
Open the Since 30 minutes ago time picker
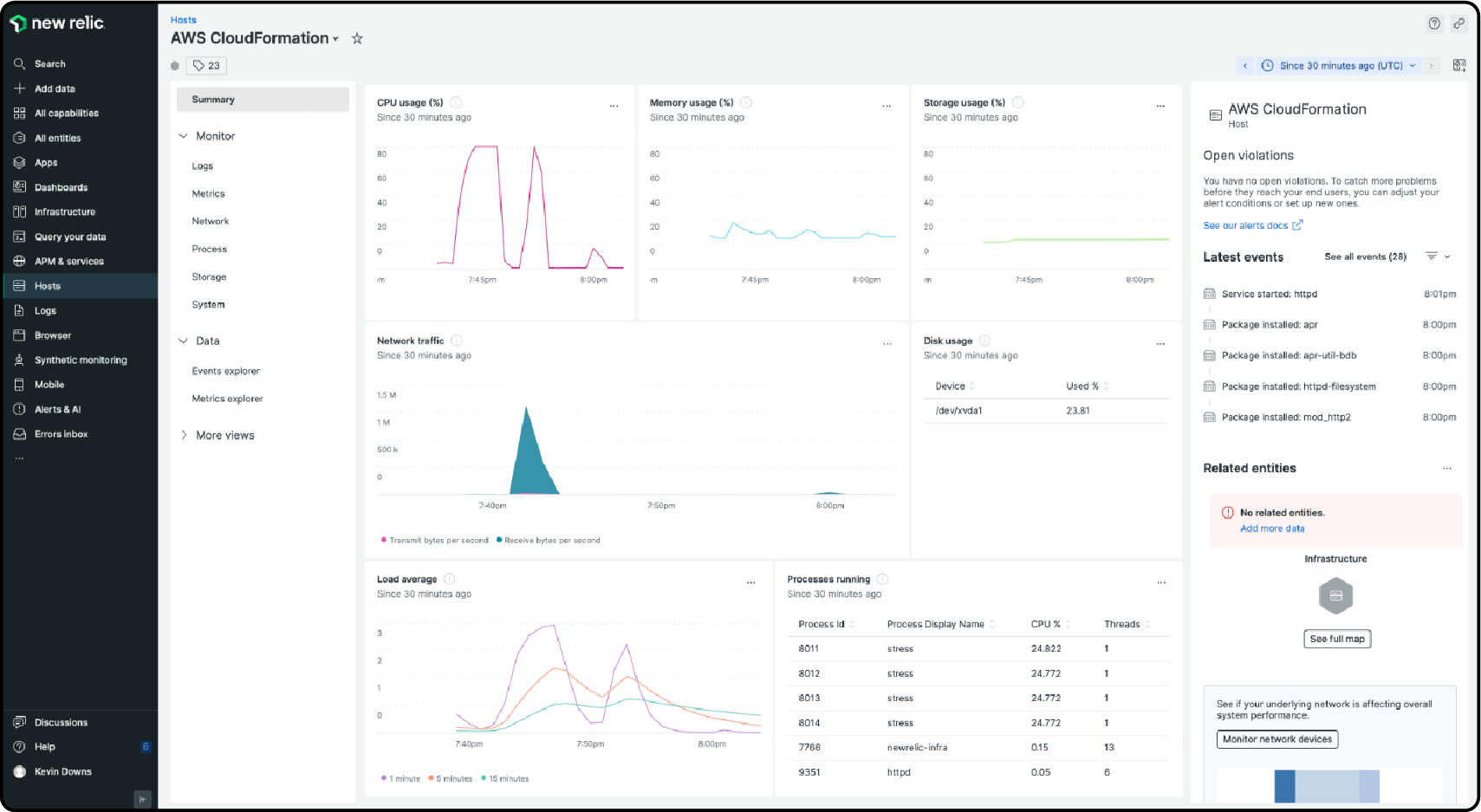[x=1340, y=66]
